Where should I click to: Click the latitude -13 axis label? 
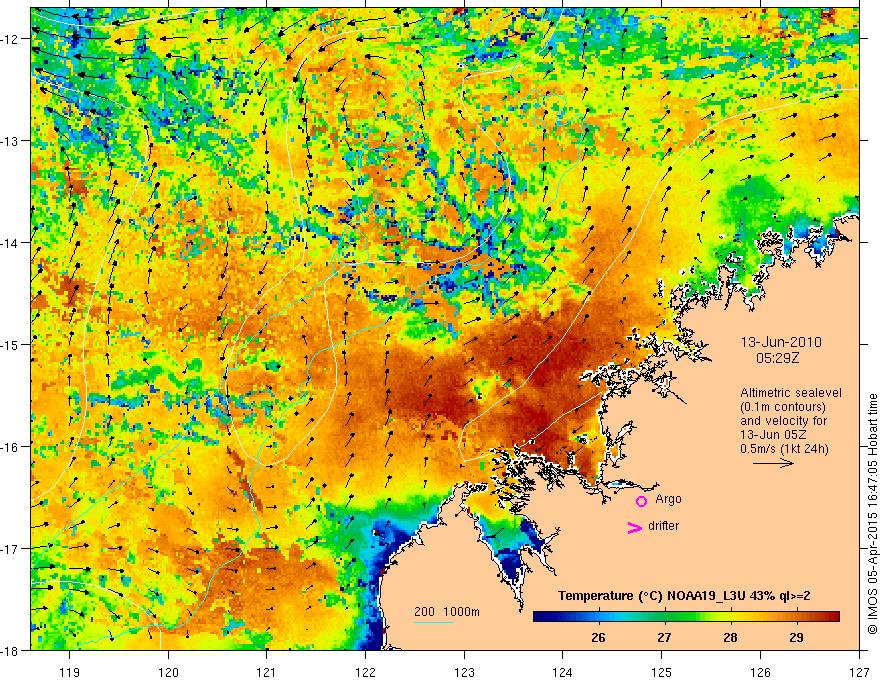click(x=11, y=140)
